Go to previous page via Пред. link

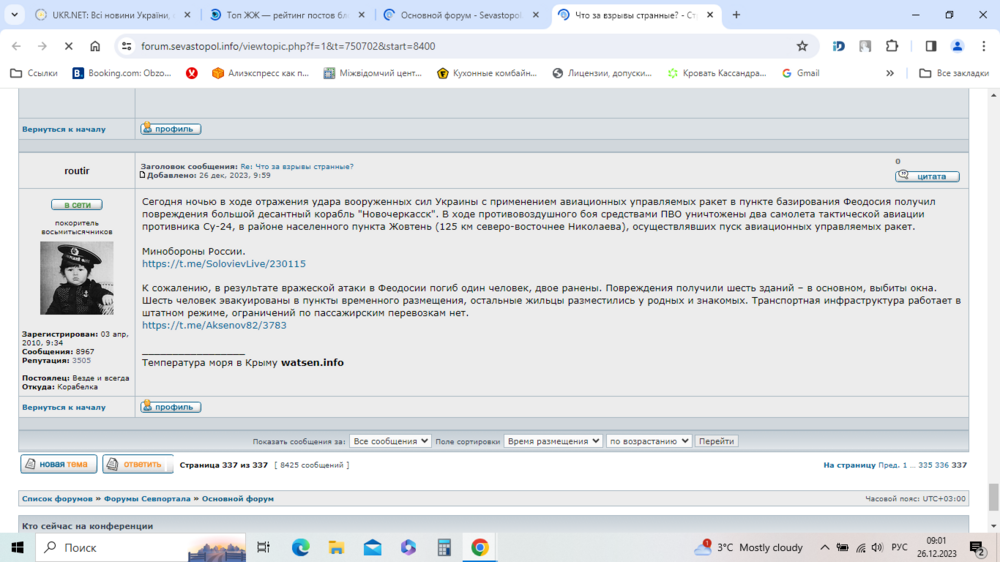[x=888, y=465]
